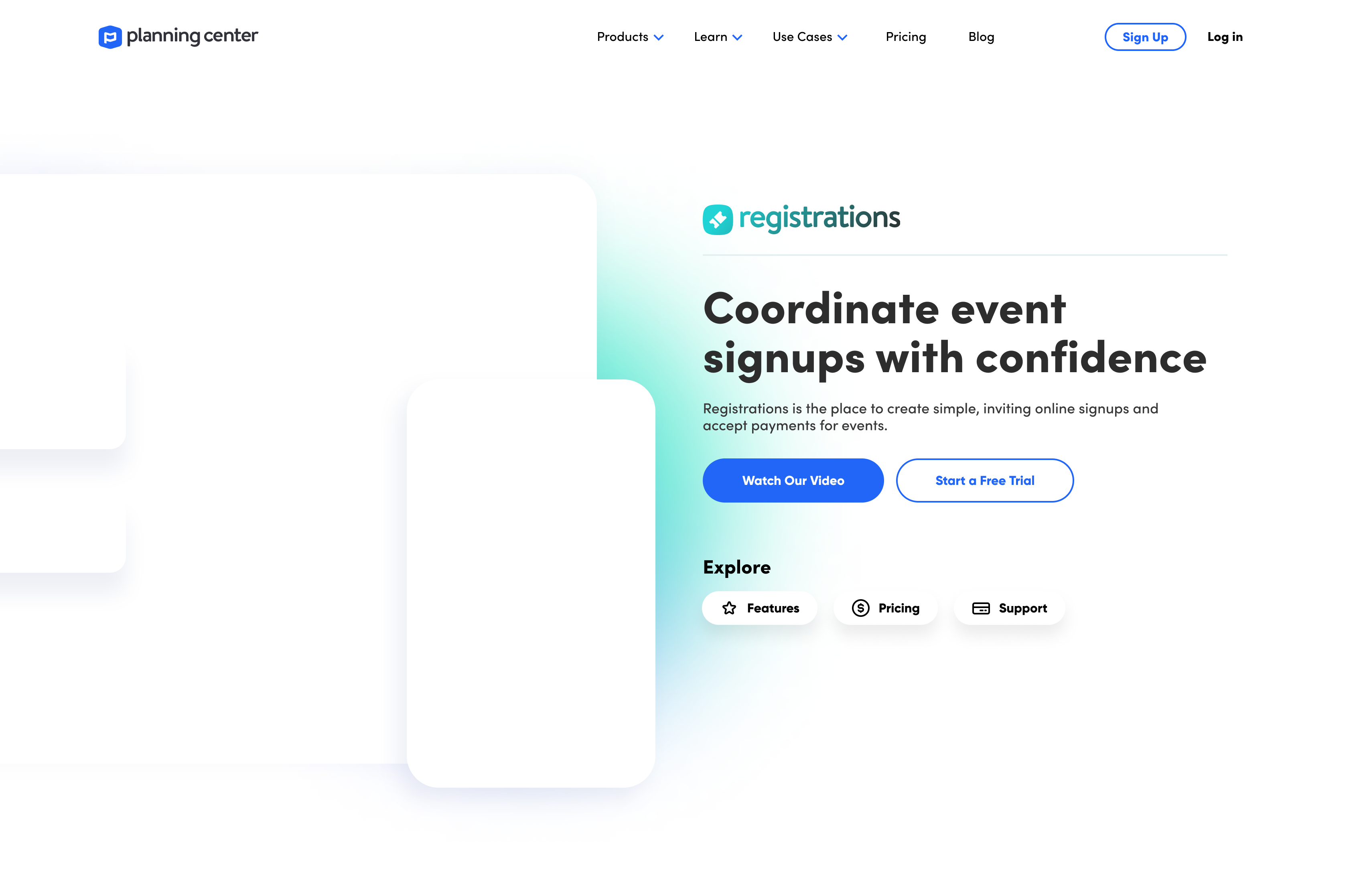Expand the Products dropdown menu
The width and height of the screenshot is (1359, 896).
(x=630, y=37)
